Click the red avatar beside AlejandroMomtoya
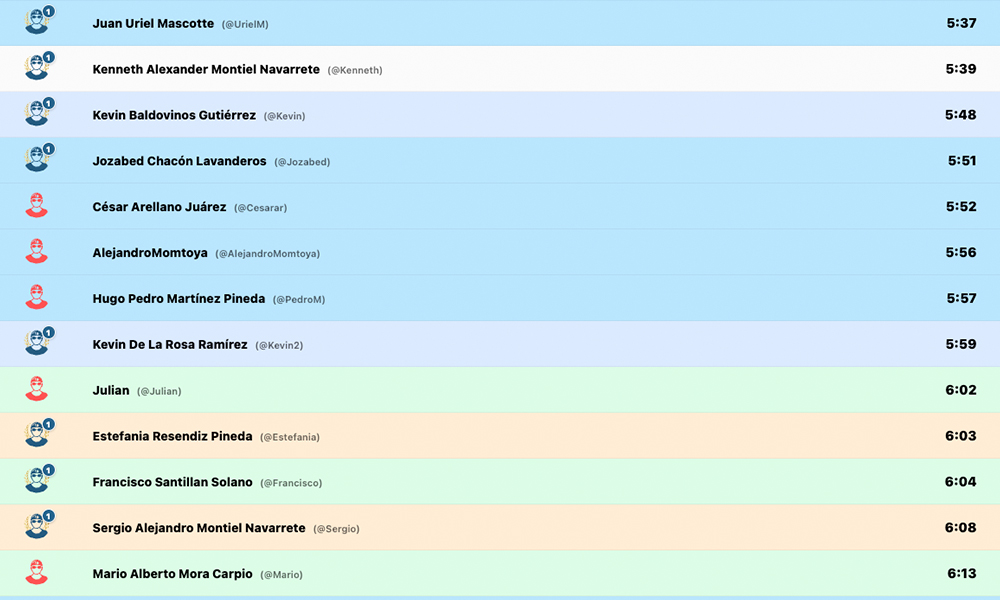This screenshot has width=1000, height=600. point(37,252)
